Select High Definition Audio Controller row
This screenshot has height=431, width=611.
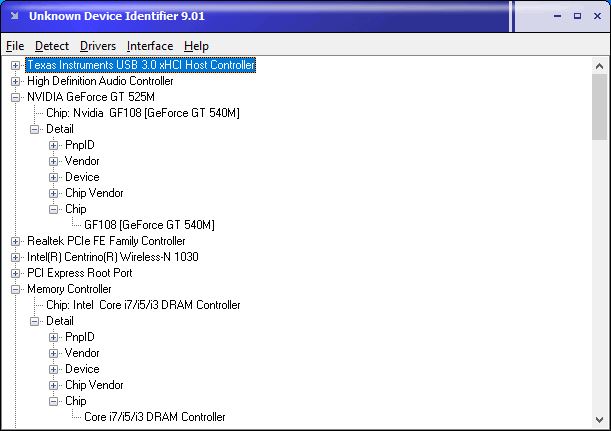[100, 81]
